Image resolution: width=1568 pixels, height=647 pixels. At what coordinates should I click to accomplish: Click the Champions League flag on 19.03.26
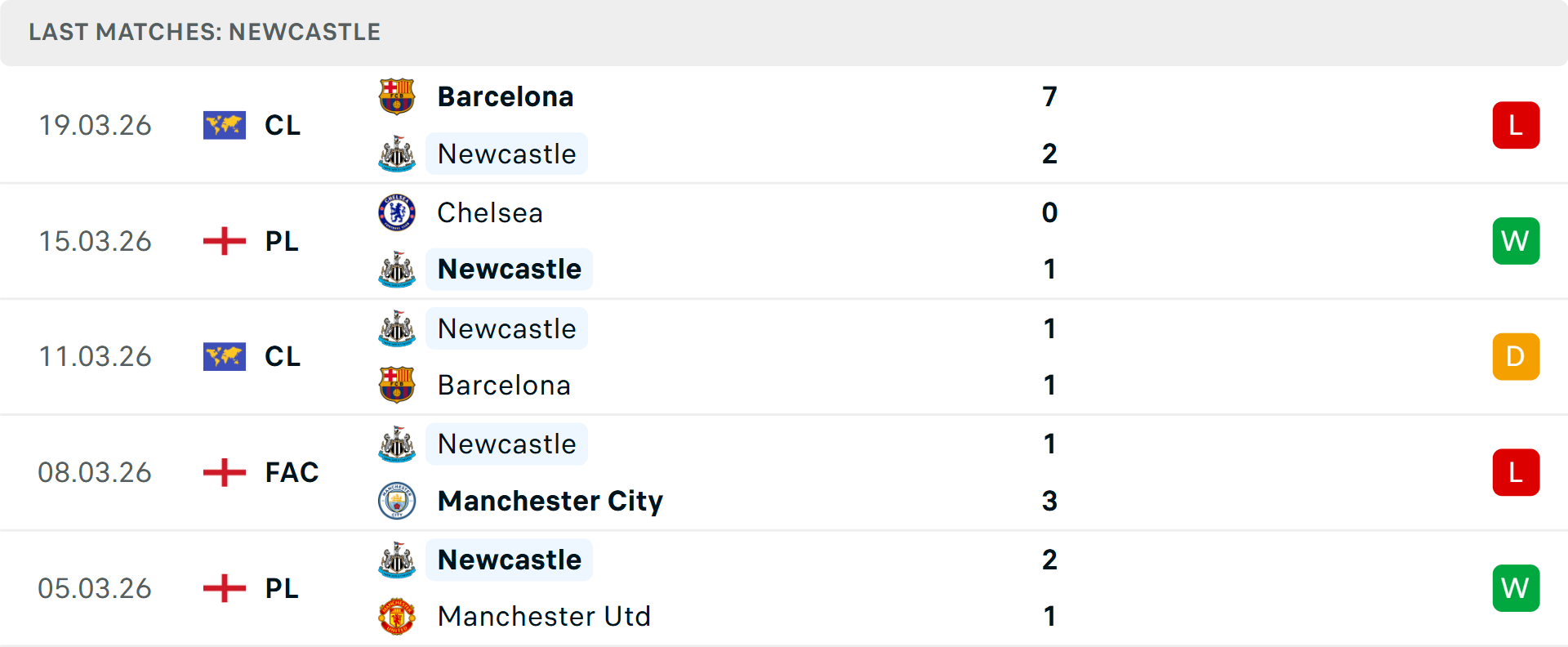pos(225,125)
